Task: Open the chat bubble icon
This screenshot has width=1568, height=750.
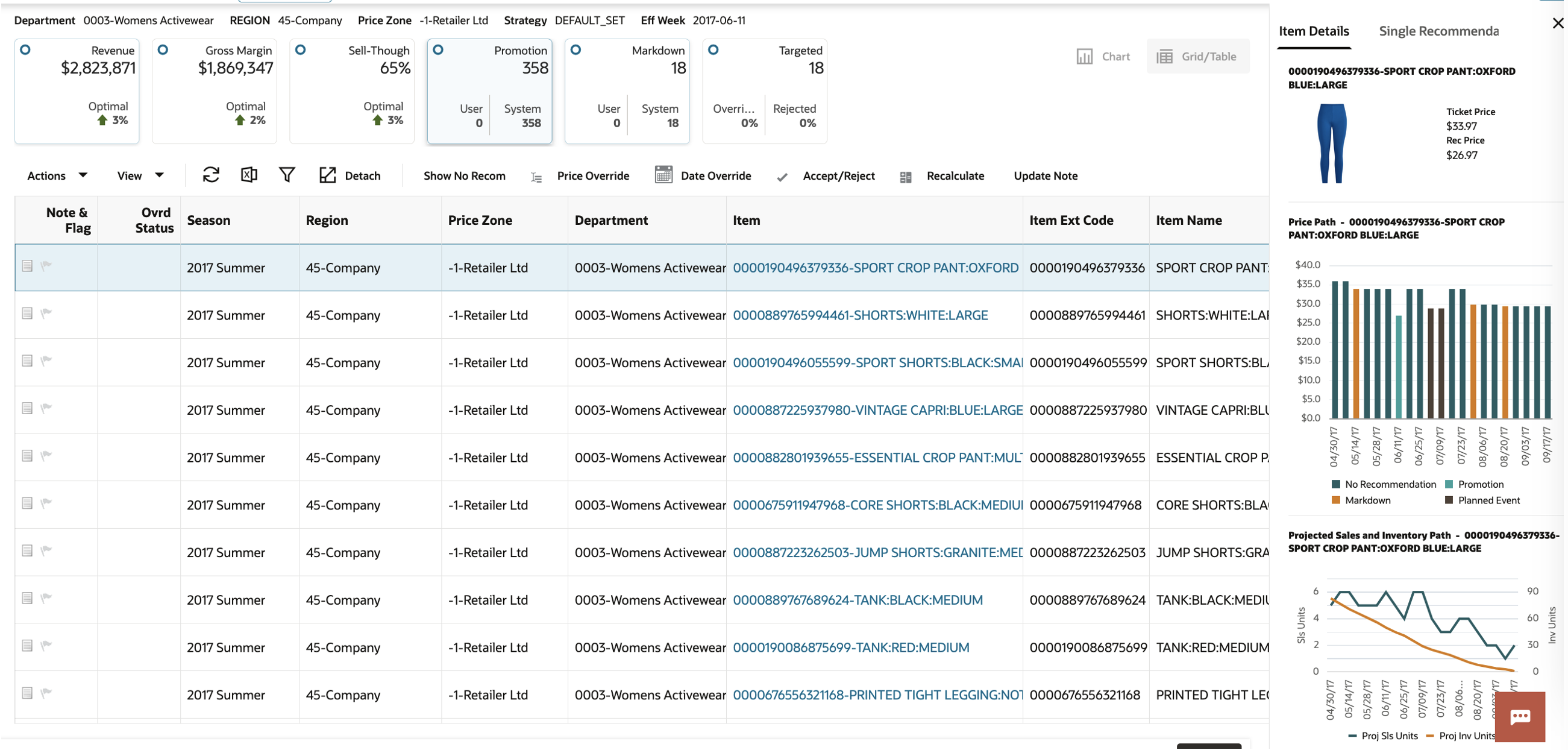Action: coord(1519,716)
